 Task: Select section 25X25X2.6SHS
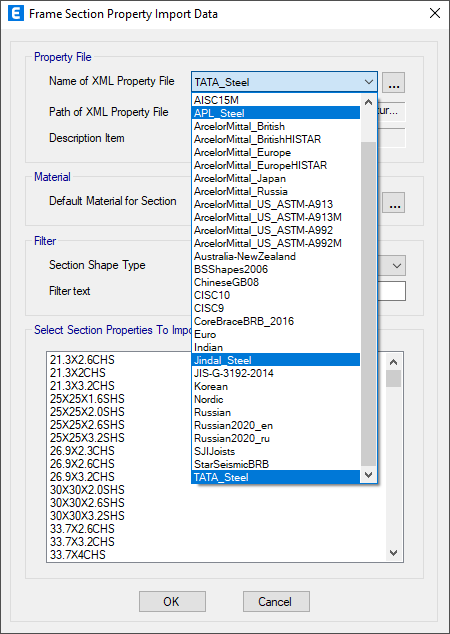pos(87,425)
